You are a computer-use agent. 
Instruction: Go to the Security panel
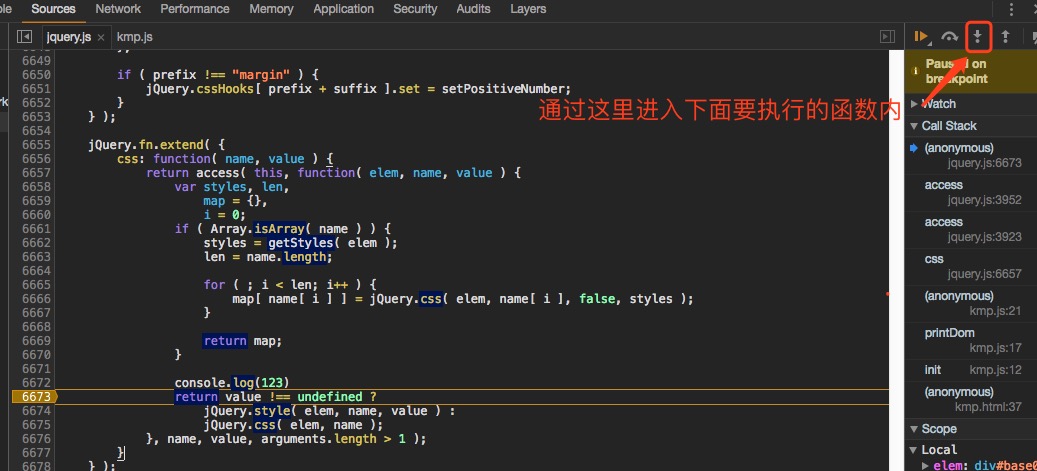(x=415, y=9)
